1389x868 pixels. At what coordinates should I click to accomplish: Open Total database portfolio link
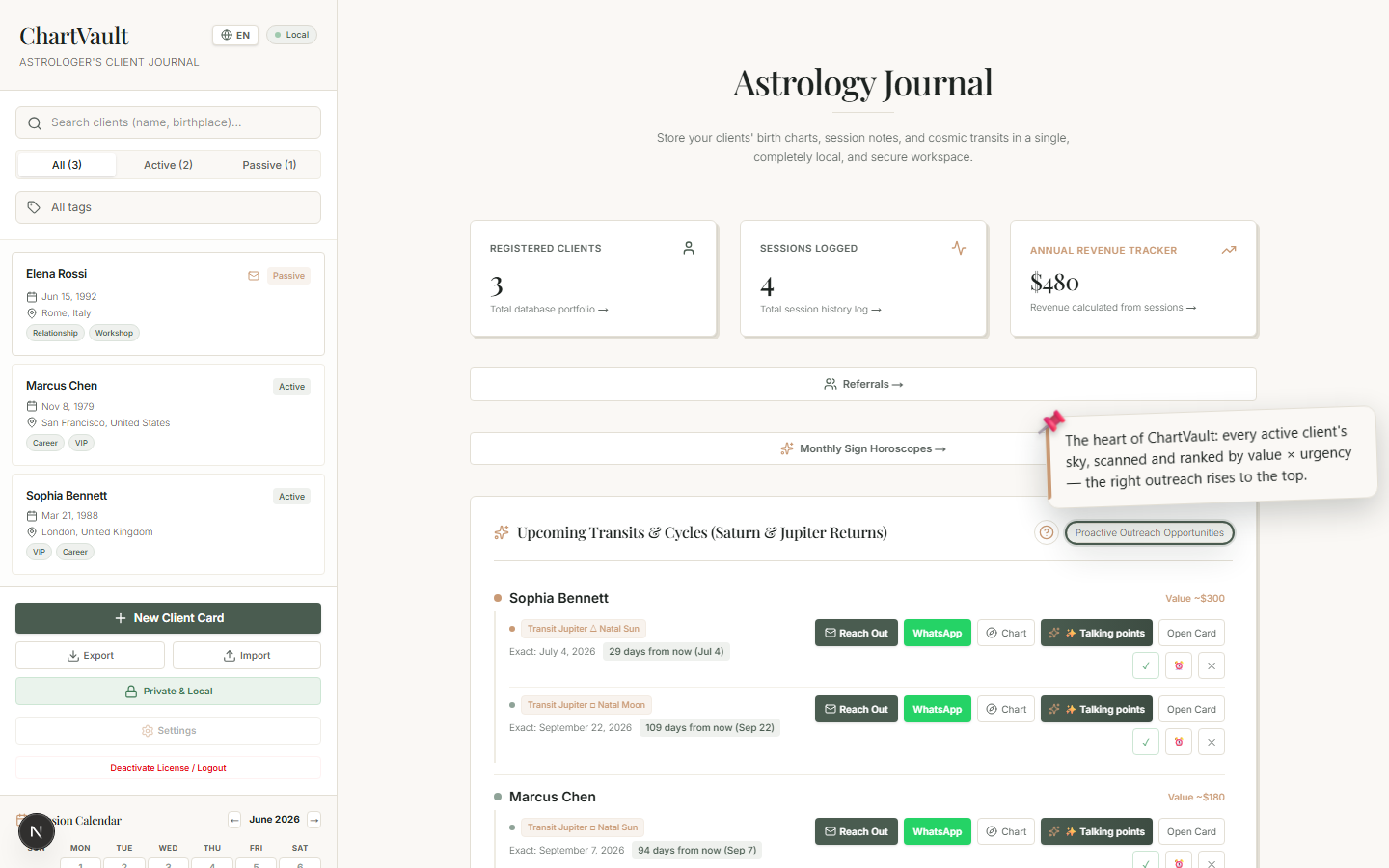coord(549,310)
